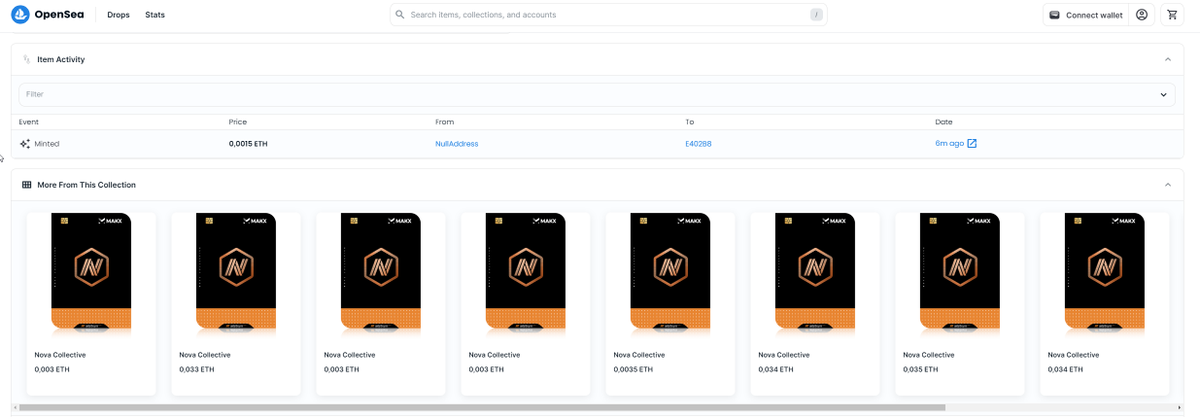Collapse the Item Activity section chevron

point(1167,59)
